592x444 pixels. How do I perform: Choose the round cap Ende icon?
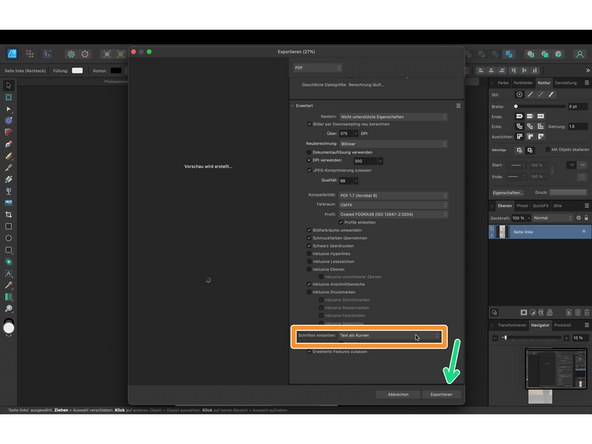(x=519, y=116)
